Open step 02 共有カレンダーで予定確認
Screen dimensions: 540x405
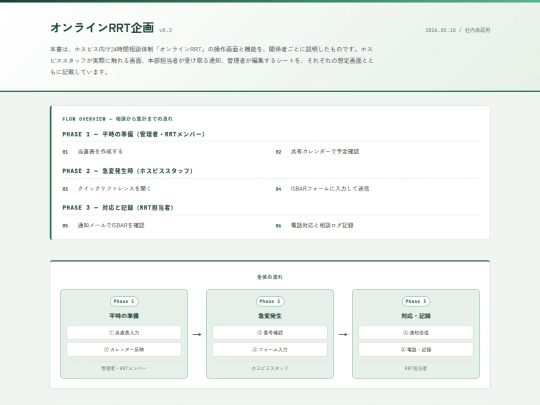click(x=317, y=152)
